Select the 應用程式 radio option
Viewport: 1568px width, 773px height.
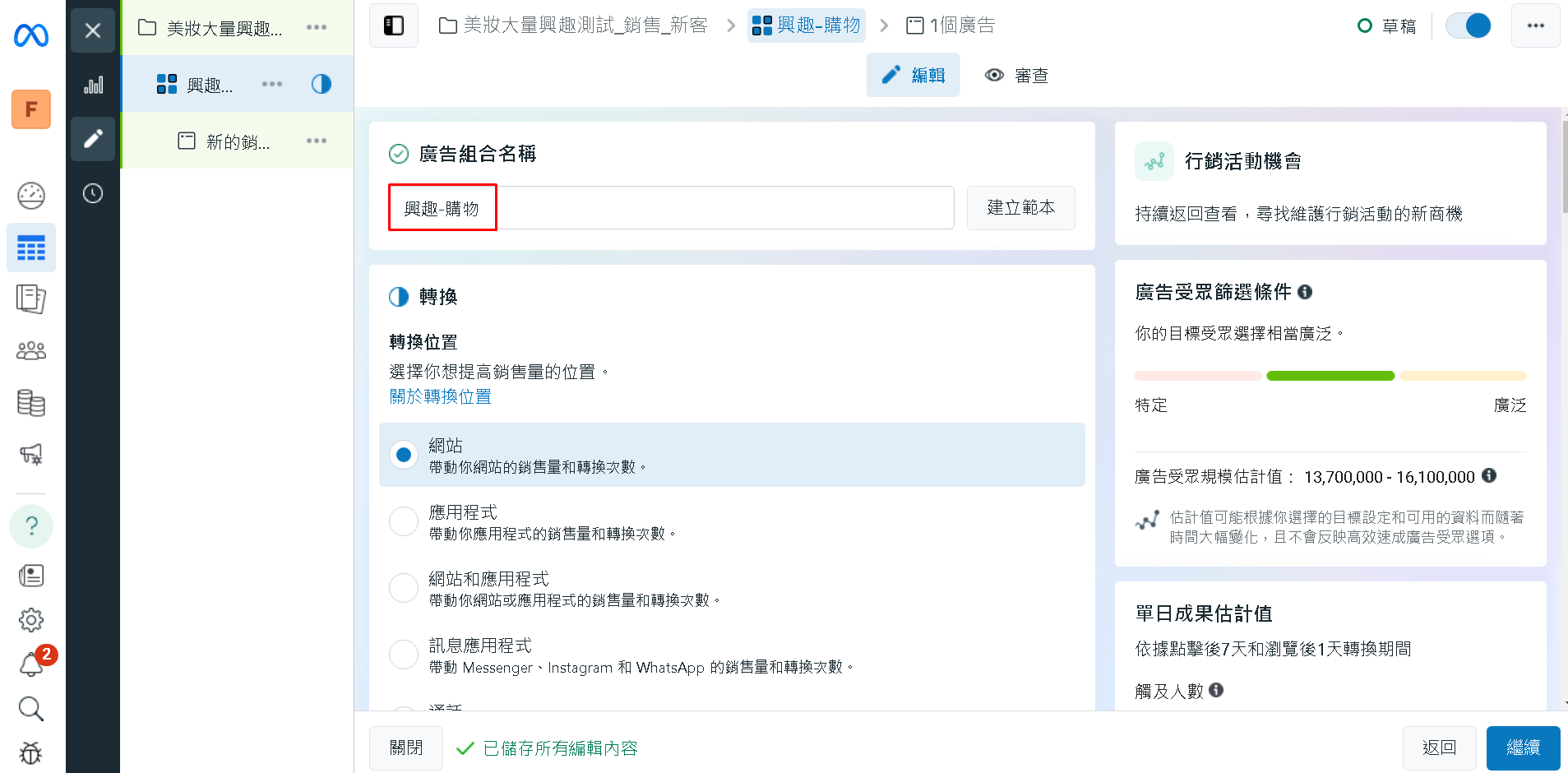[404, 521]
